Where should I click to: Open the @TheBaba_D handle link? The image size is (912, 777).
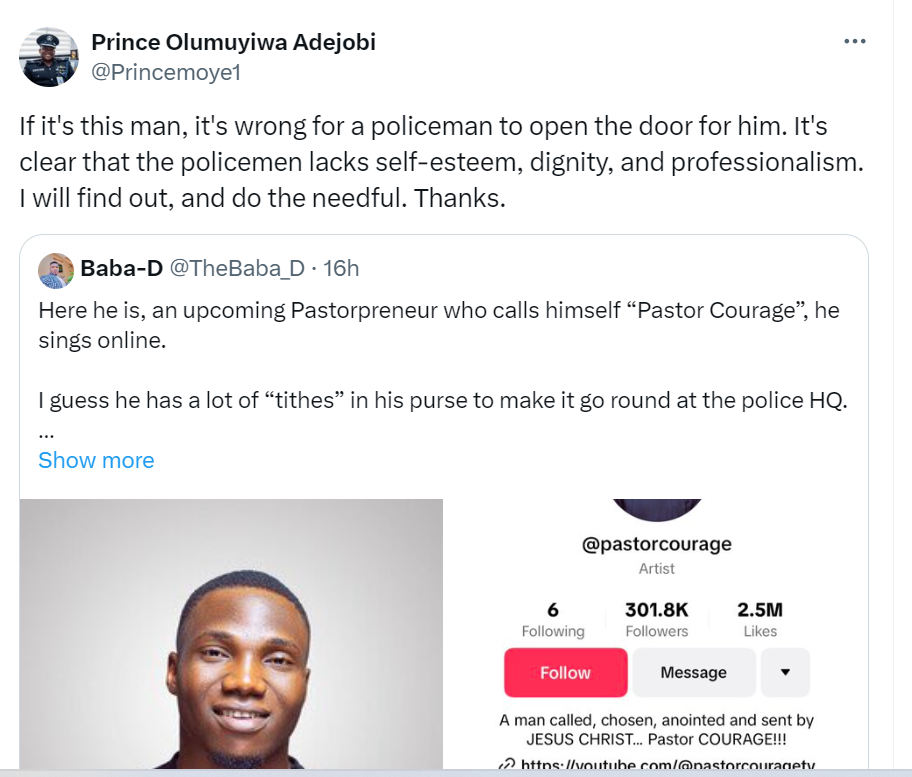(x=236, y=268)
